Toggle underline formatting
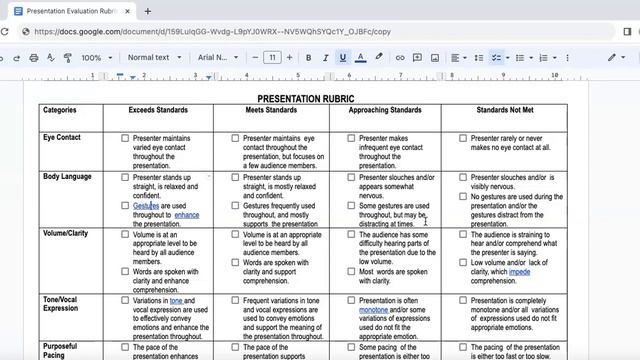Viewport: 640px width, 360px height. click(343, 58)
